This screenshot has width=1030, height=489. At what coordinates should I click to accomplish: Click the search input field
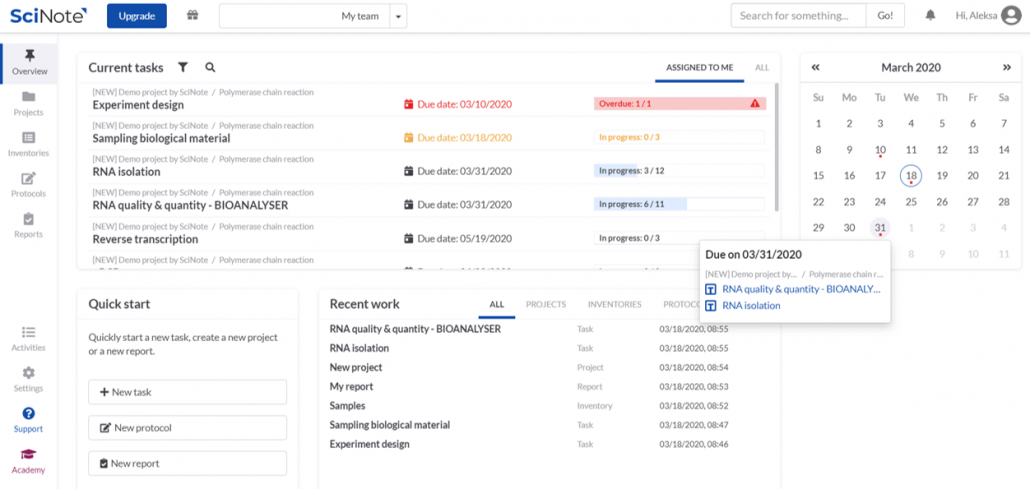click(x=798, y=16)
